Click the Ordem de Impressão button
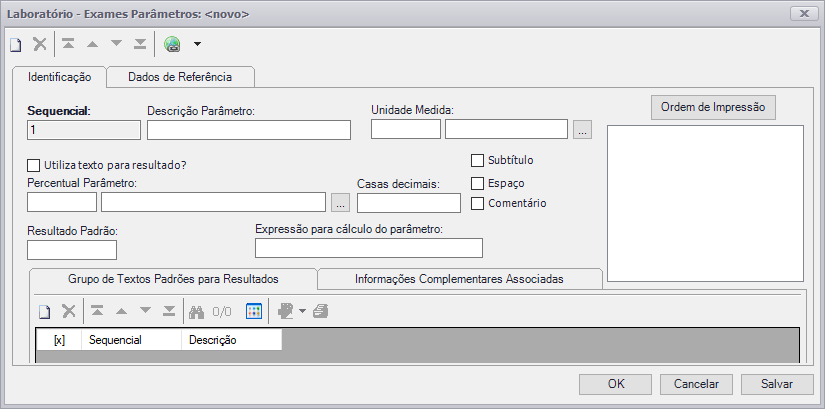The height and width of the screenshot is (409, 825). [713, 107]
